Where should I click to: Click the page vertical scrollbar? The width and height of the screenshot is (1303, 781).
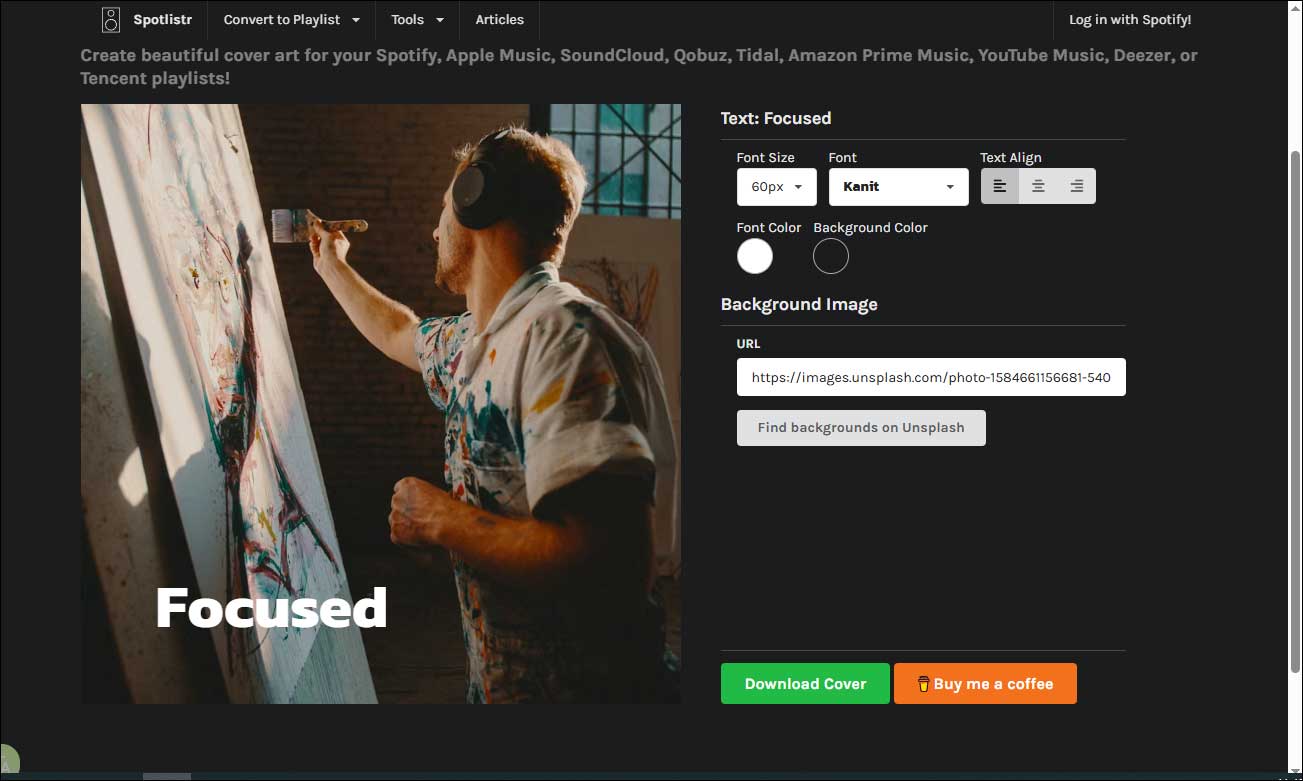point(1294,400)
